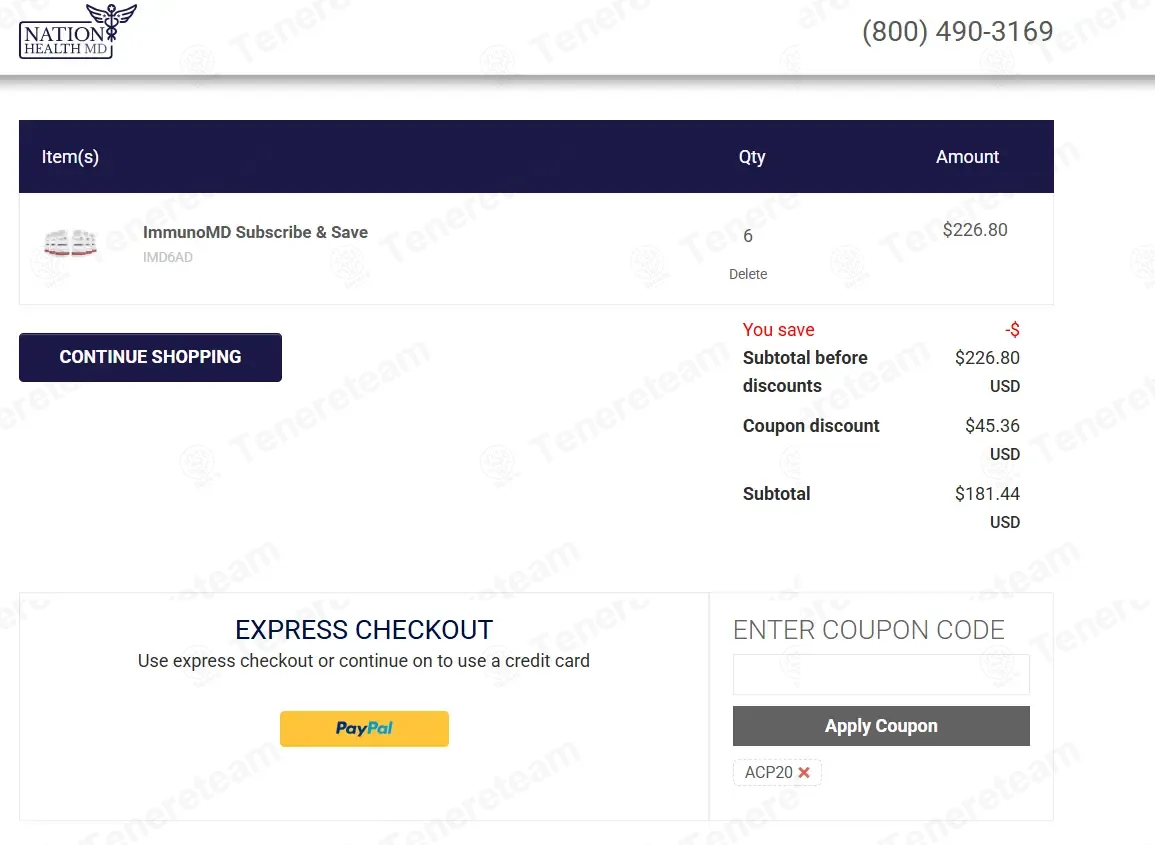Delete the ImmunoMD item from cart
Viewport: 1155px width, 845px height.
tap(748, 274)
